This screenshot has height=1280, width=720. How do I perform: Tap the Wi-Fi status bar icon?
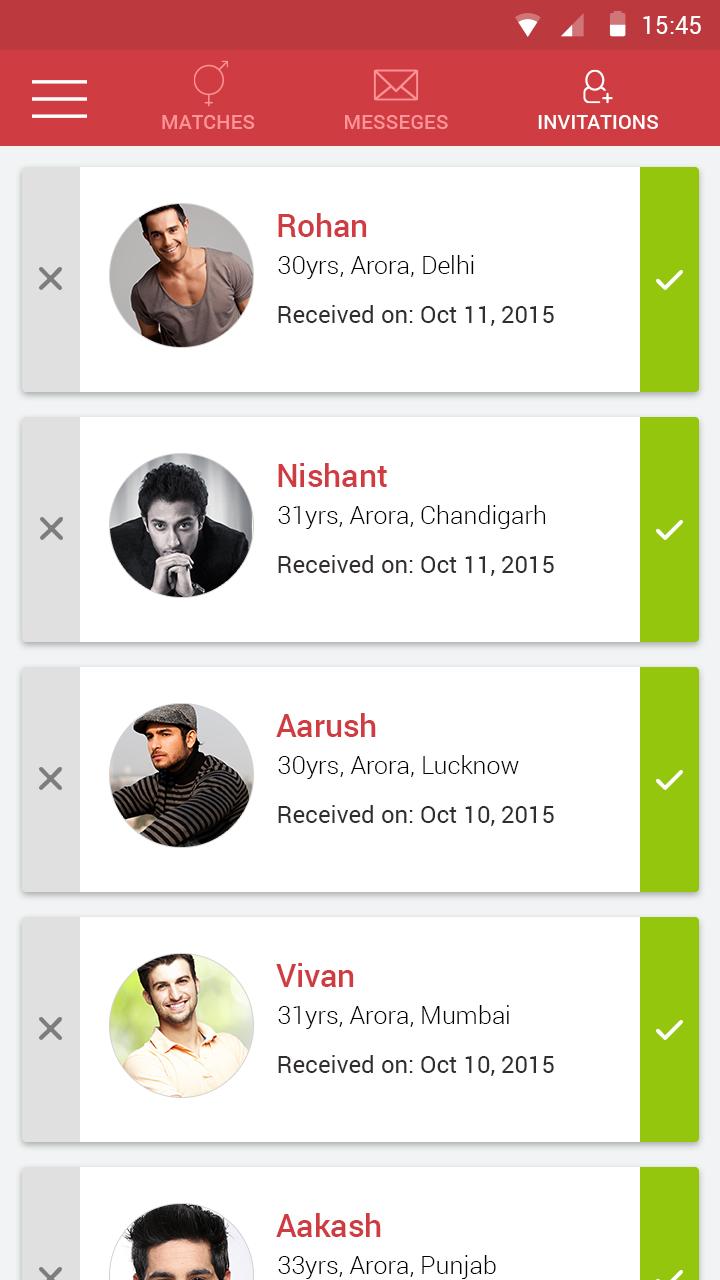(527, 25)
